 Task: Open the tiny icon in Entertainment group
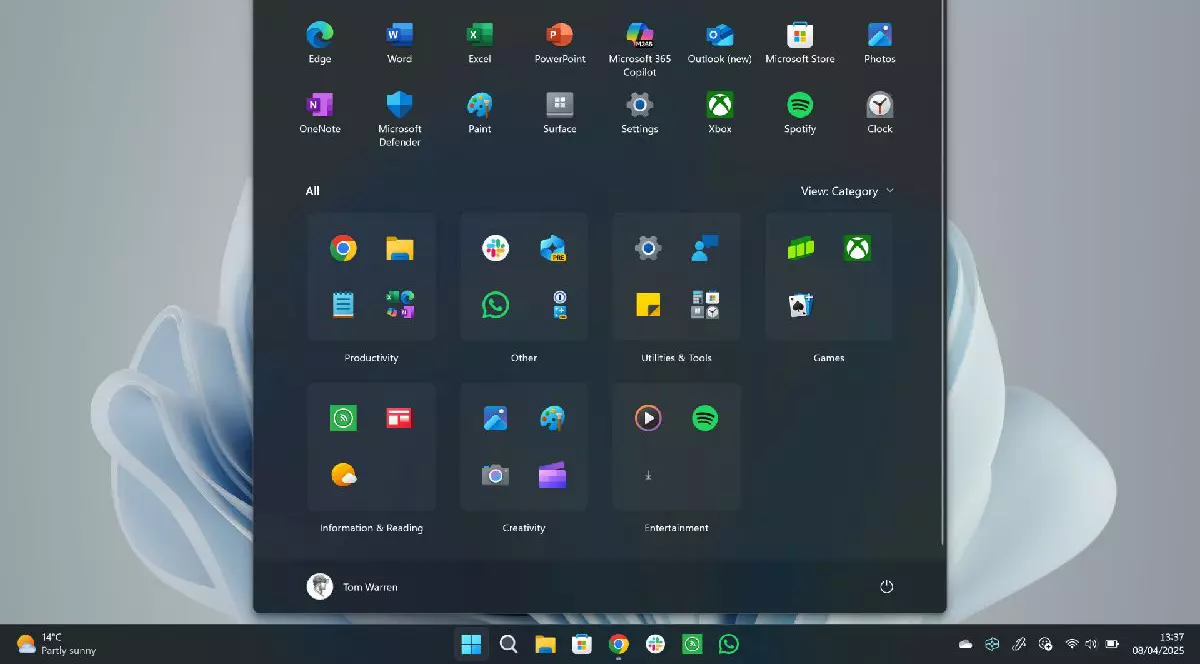648,476
